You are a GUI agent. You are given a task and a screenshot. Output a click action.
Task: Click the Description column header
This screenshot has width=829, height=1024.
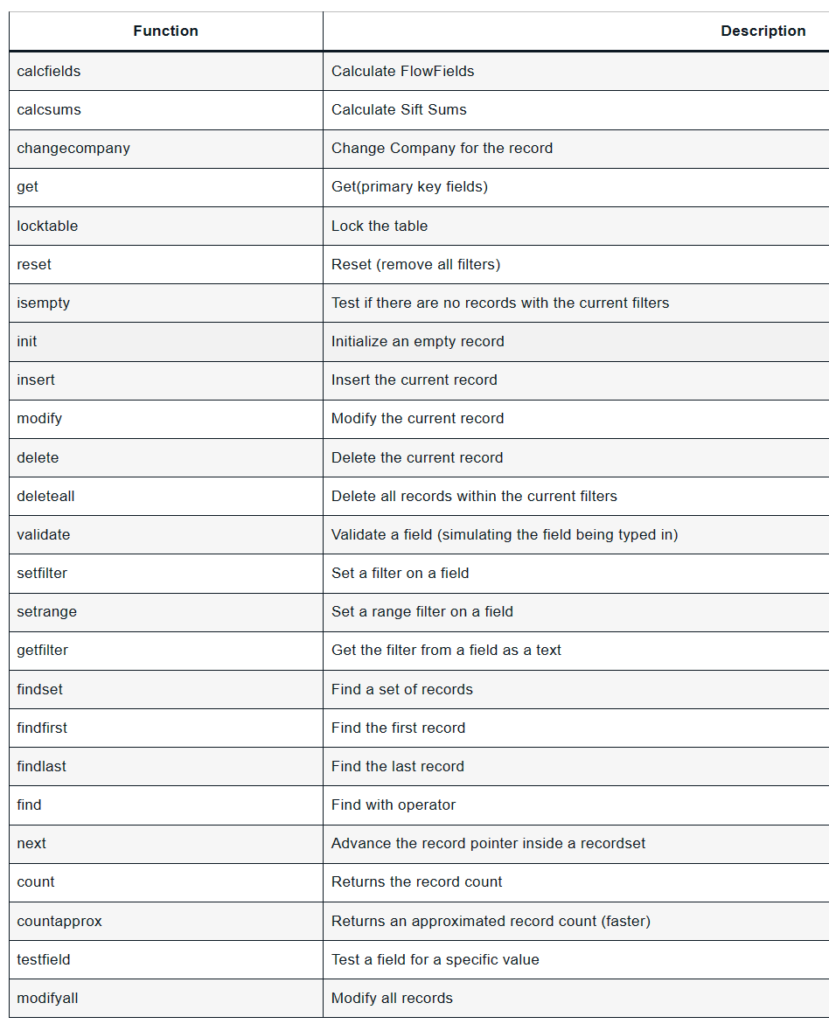pos(762,31)
